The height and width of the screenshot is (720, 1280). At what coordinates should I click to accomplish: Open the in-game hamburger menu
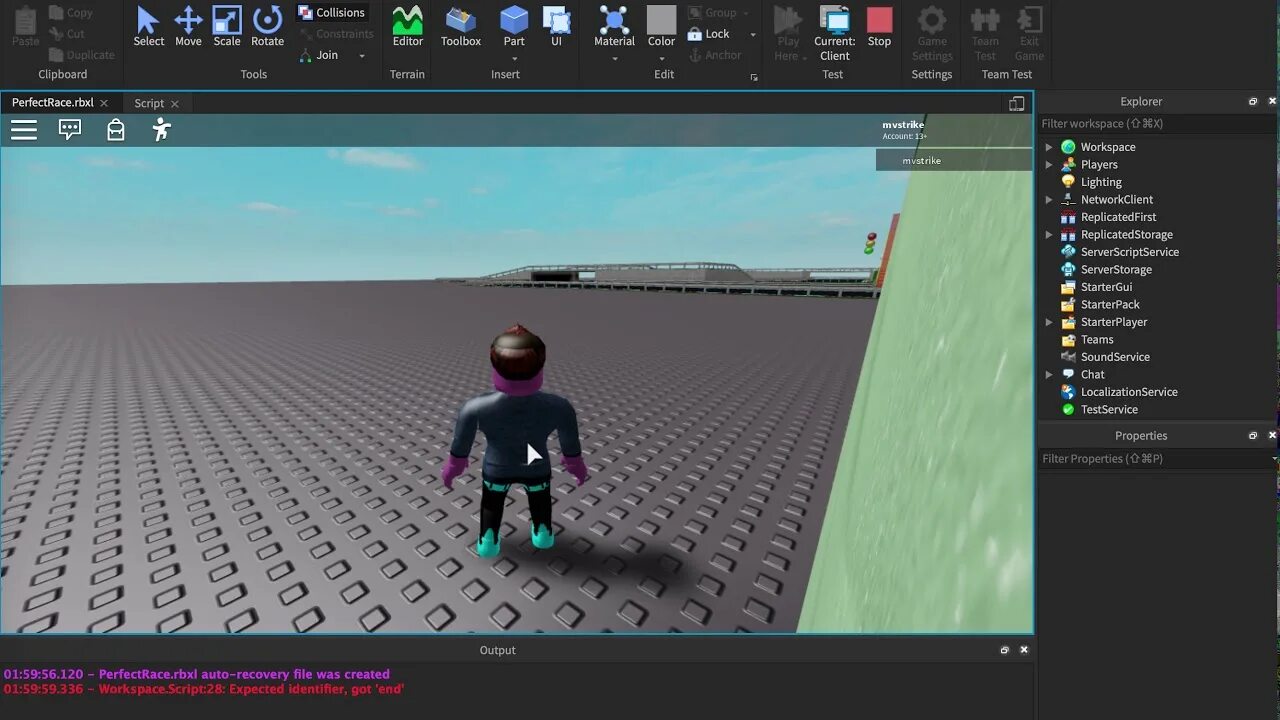pos(24,130)
